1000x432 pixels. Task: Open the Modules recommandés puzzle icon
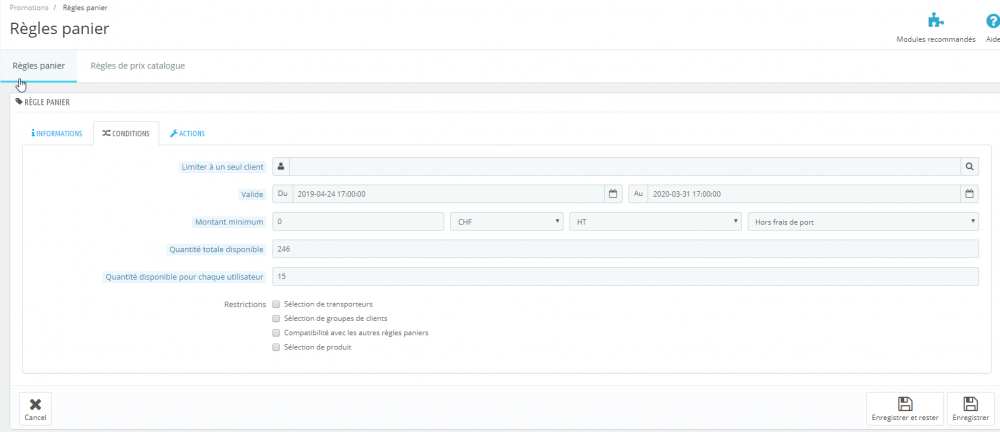tap(936, 21)
